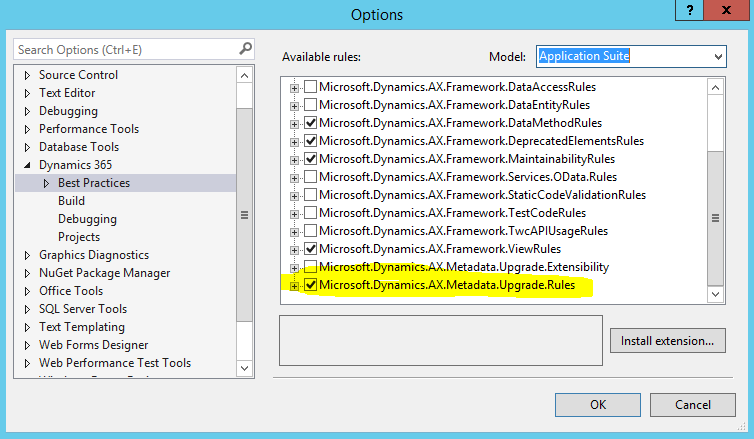Select the Build options page

point(71,201)
